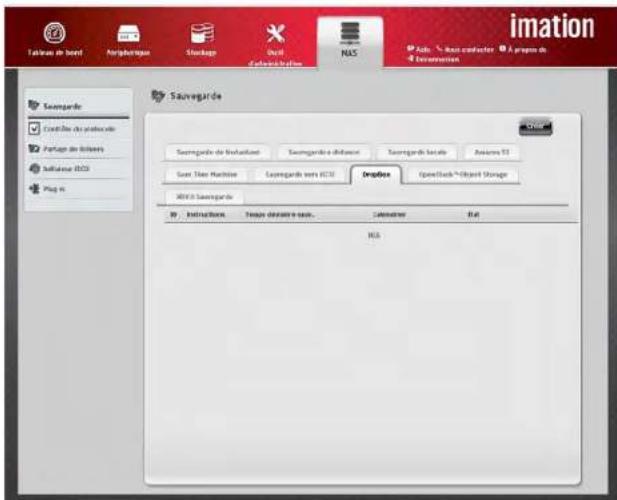Open Plug-in in the sidebar

(x=78, y=189)
